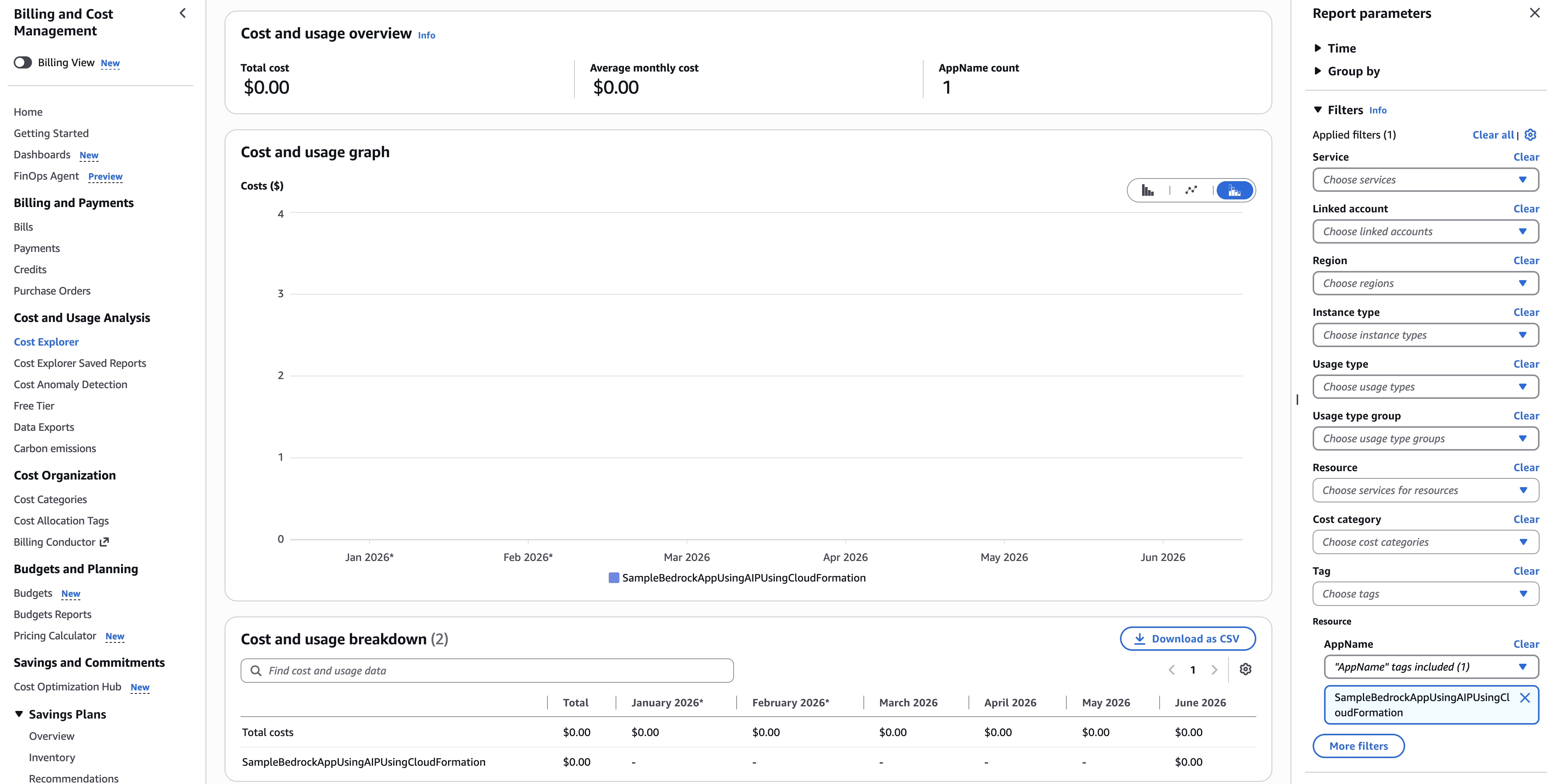Select SampleBedrockAppUsingAIPUsingCloudFormation table row label

pos(363,762)
